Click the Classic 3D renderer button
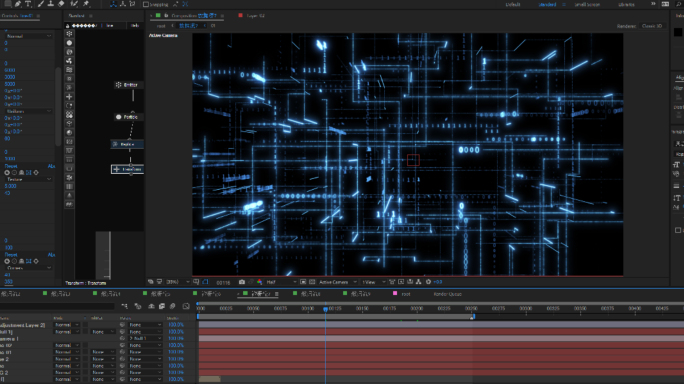Viewport: 684px width, 384px height. 652,26
